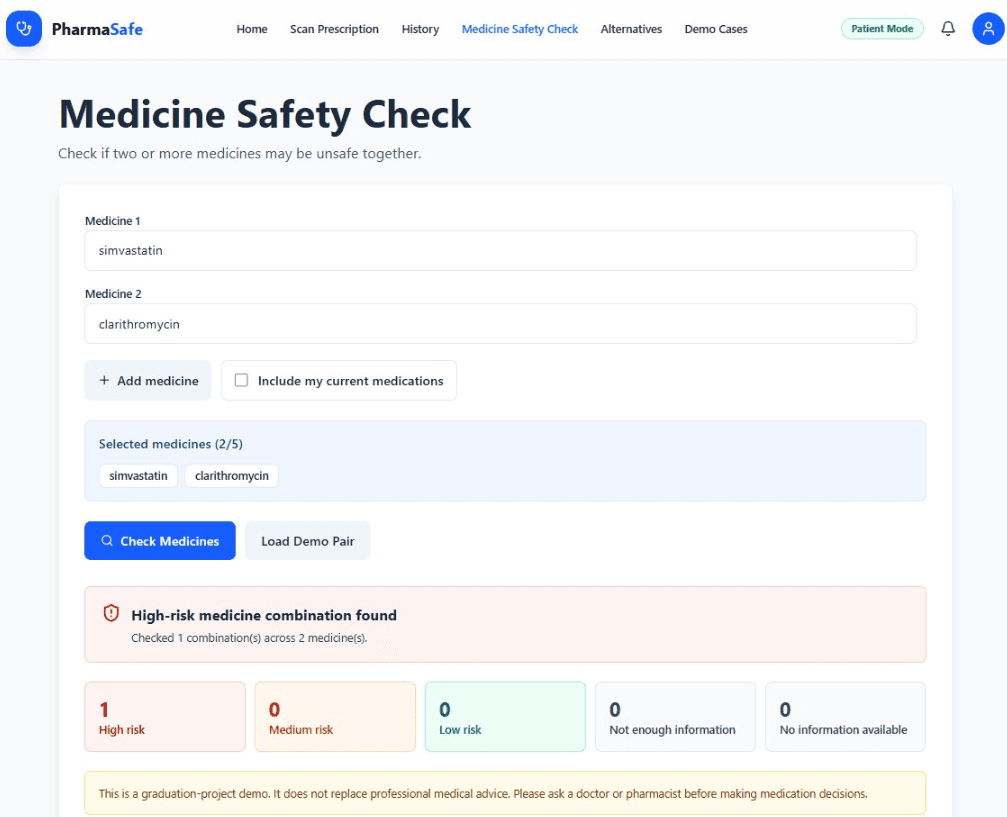Click the 'Medicine 1' field label

pyautogui.click(x=112, y=221)
